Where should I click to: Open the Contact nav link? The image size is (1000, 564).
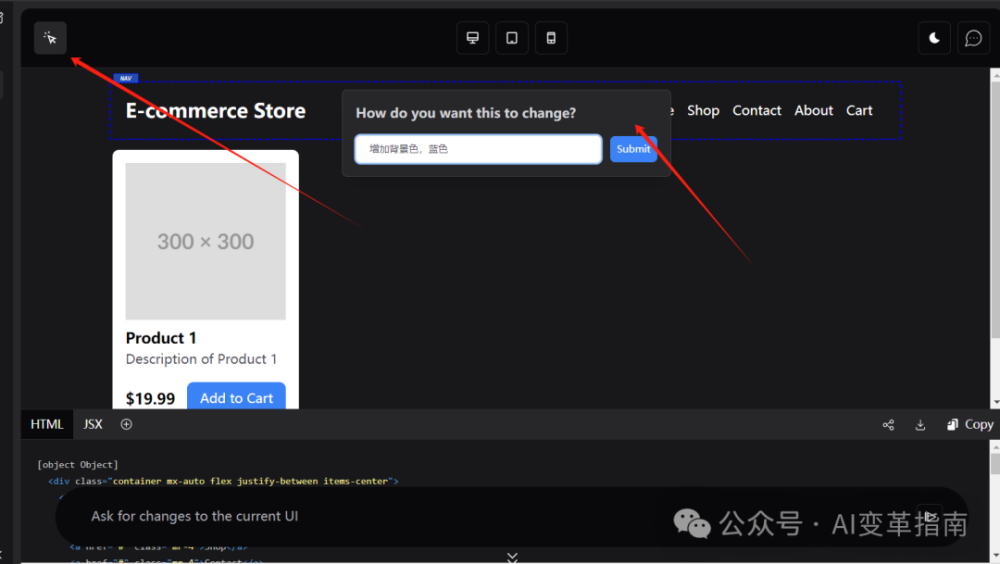coord(756,110)
